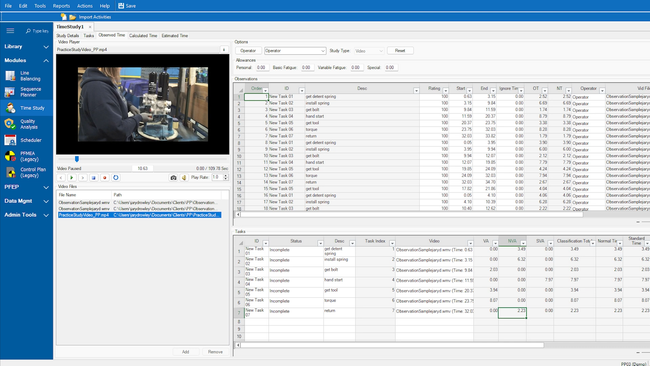Click the Save label in the menu bar
Image resolution: width=650 pixels, height=366 pixels.
click(131, 6)
